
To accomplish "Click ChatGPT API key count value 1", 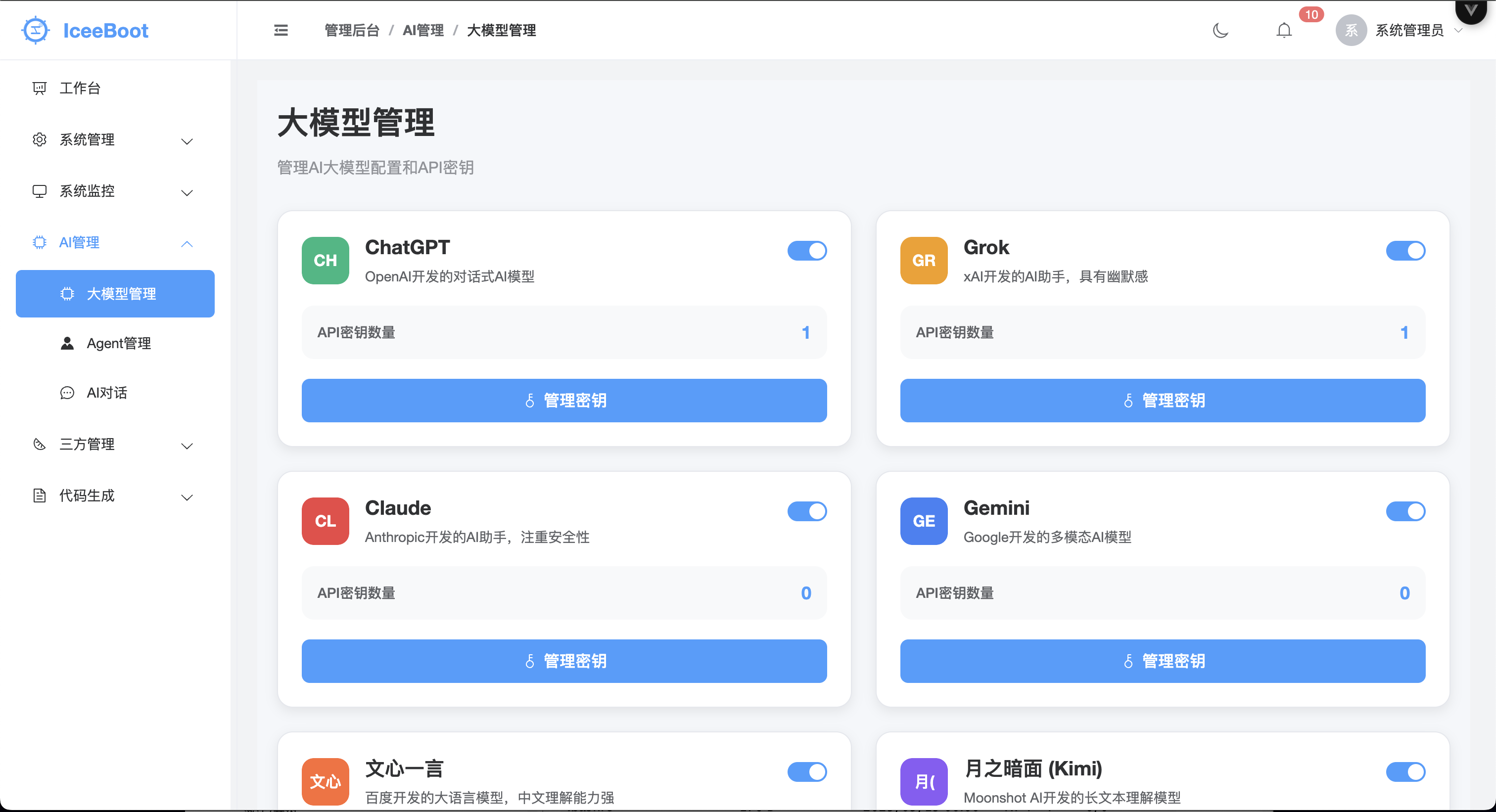I will click(x=806, y=333).
